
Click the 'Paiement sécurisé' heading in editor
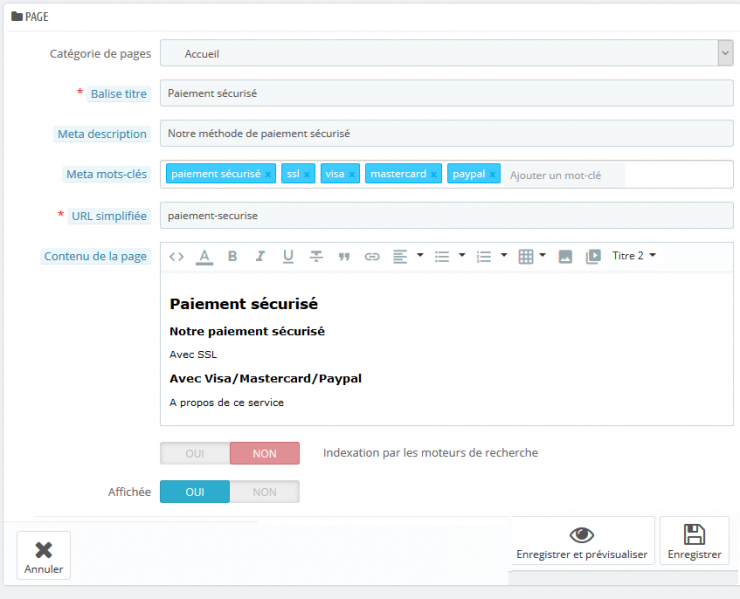[x=244, y=304]
